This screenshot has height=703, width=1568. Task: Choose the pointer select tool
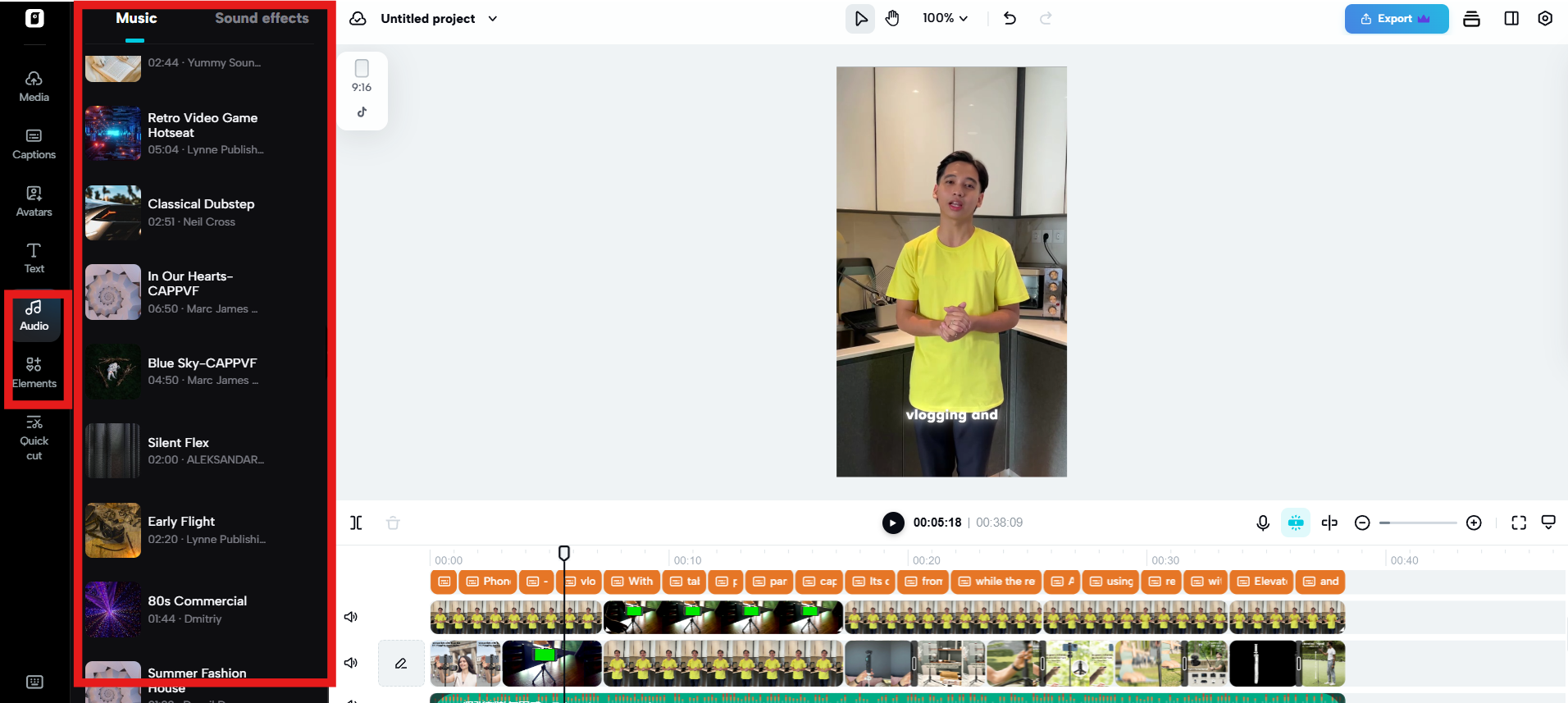tap(860, 18)
